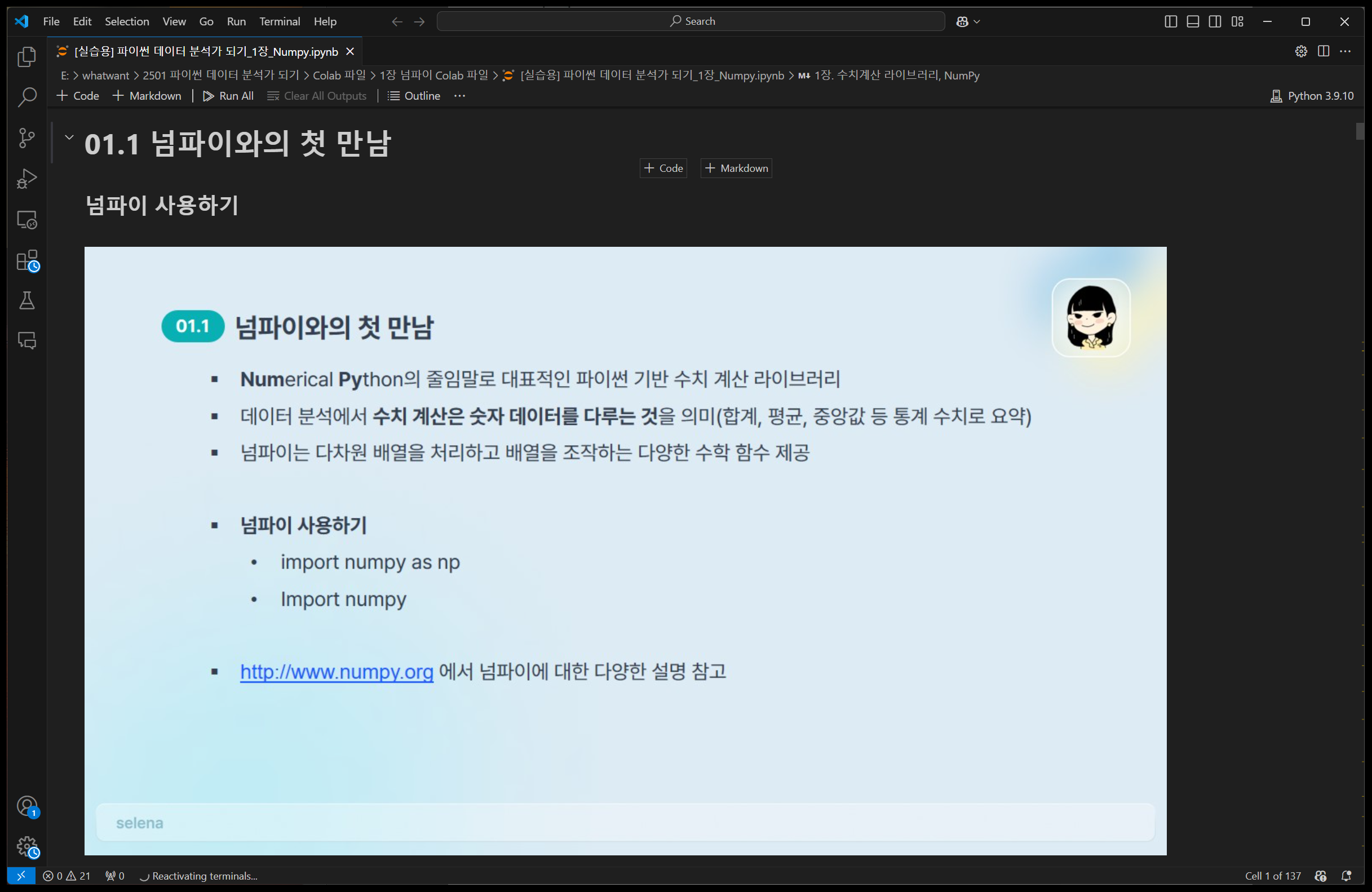This screenshot has width=1372, height=892.
Task: Open the Extensions view
Action: (x=26, y=260)
